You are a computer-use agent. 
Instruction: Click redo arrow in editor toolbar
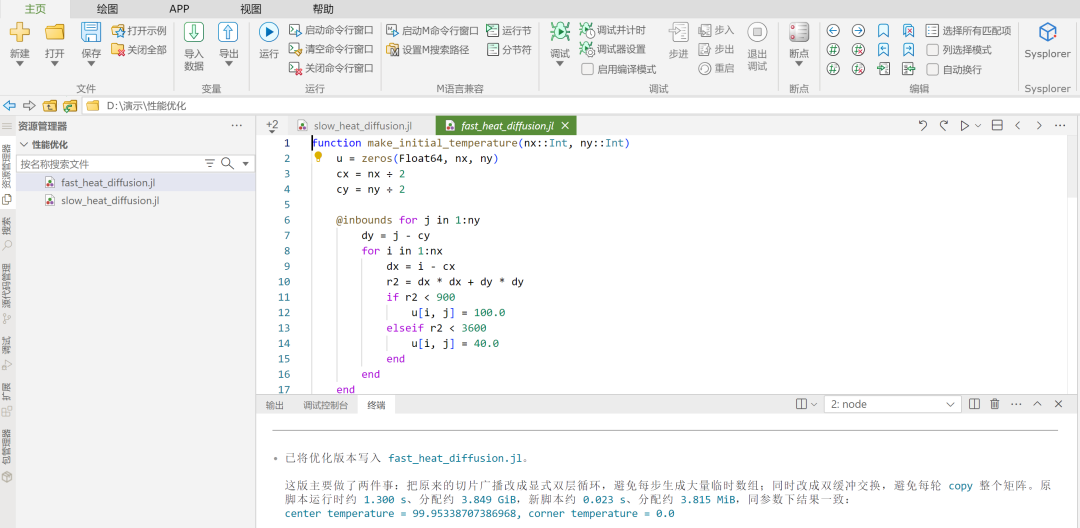coord(944,125)
